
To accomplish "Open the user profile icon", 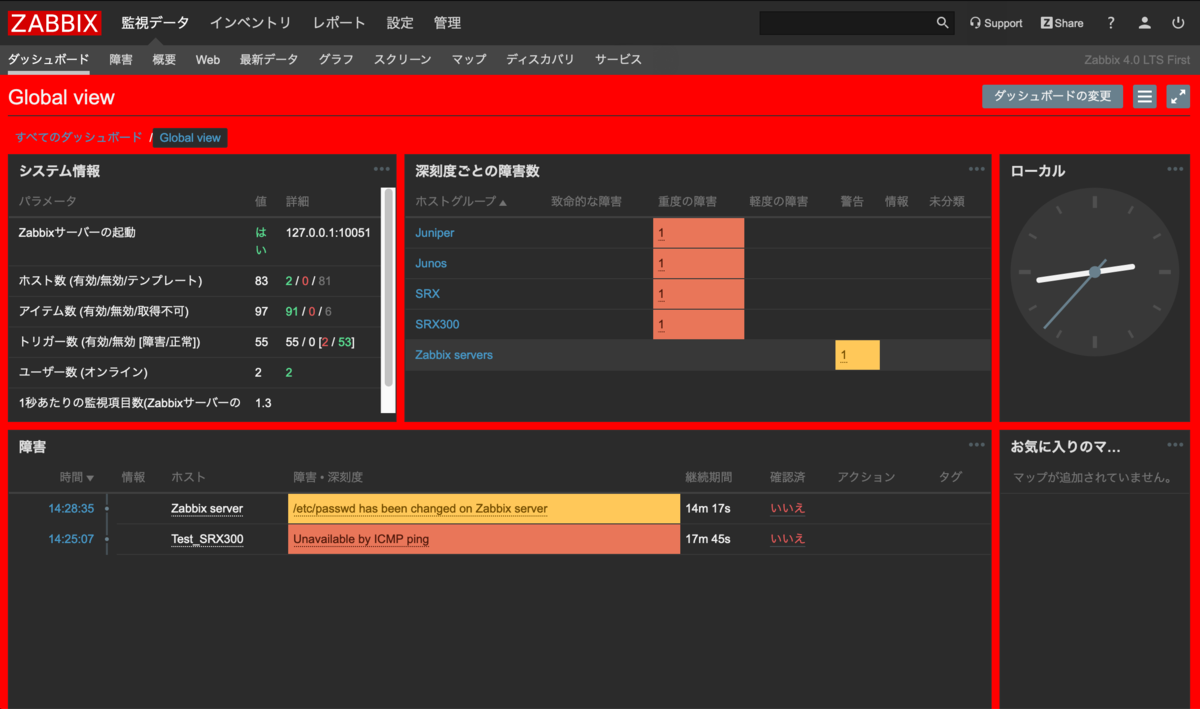I will [1144, 23].
